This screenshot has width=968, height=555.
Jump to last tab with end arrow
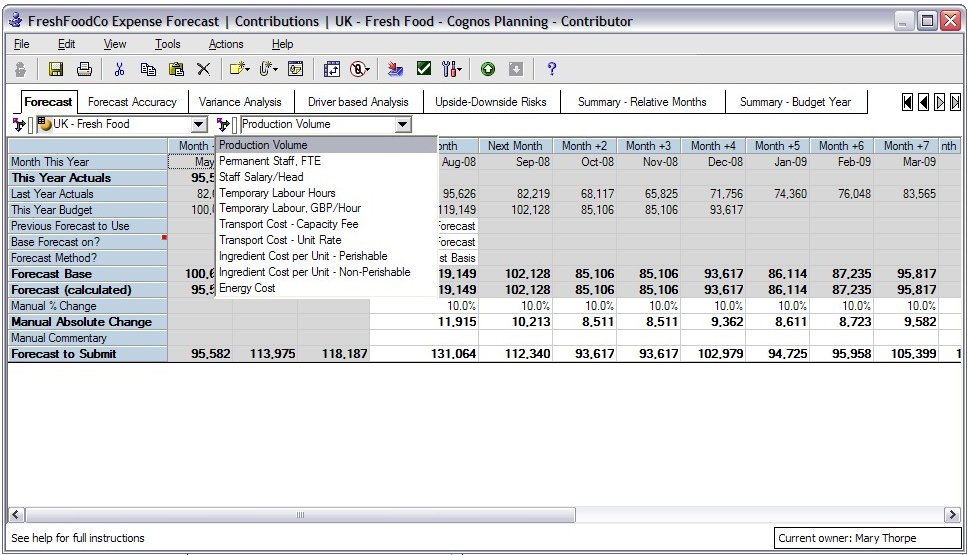pos(955,102)
